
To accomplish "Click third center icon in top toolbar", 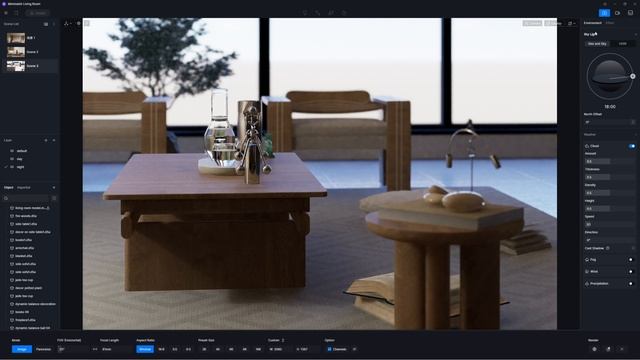I will (331, 13).
